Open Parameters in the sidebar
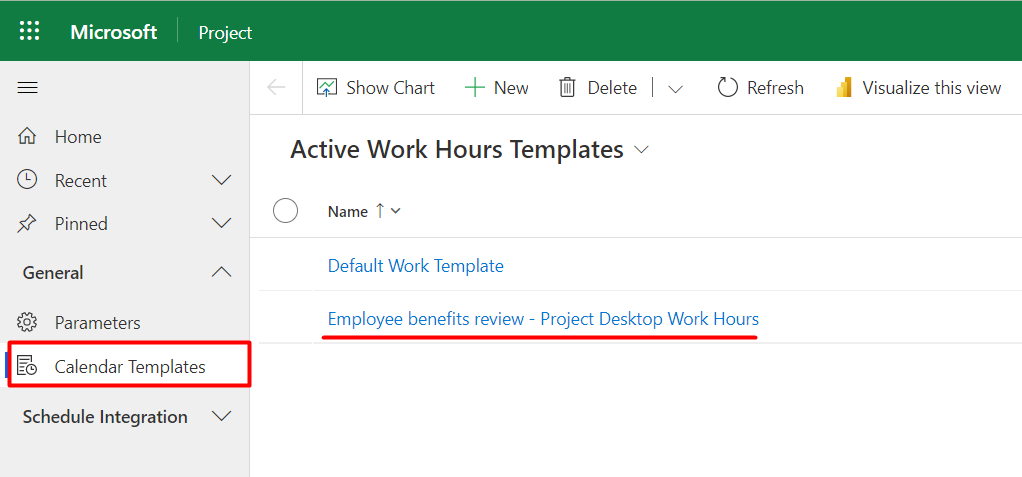This screenshot has width=1022, height=477. 98,323
